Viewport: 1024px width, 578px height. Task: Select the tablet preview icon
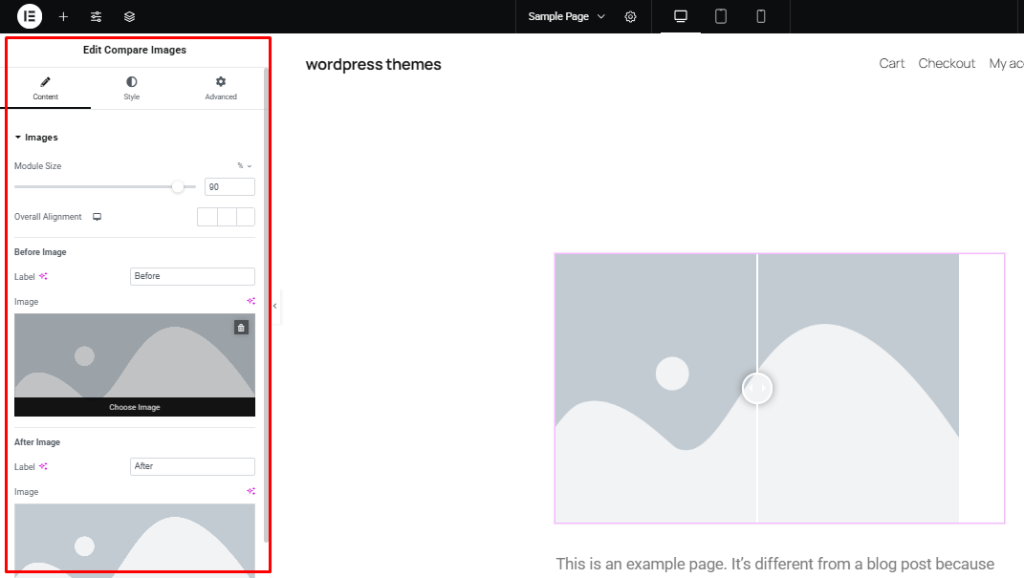[719, 17]
